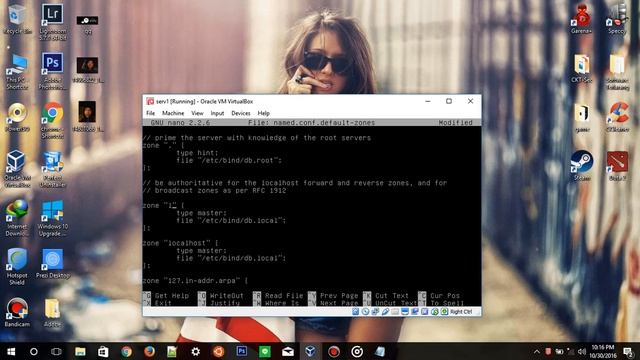The width and height of the screenshot is (640, 360).
Task: Open Bandicam desktop shortcut
Action: click(x=17, y=312)
